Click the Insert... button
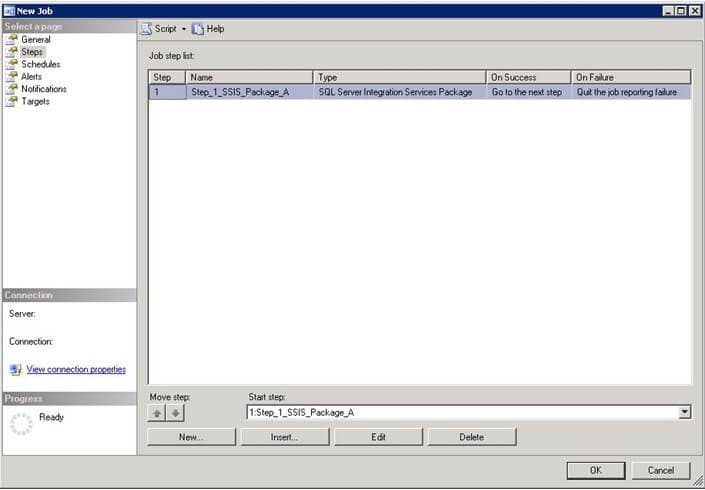 click(x=285, y=437)
